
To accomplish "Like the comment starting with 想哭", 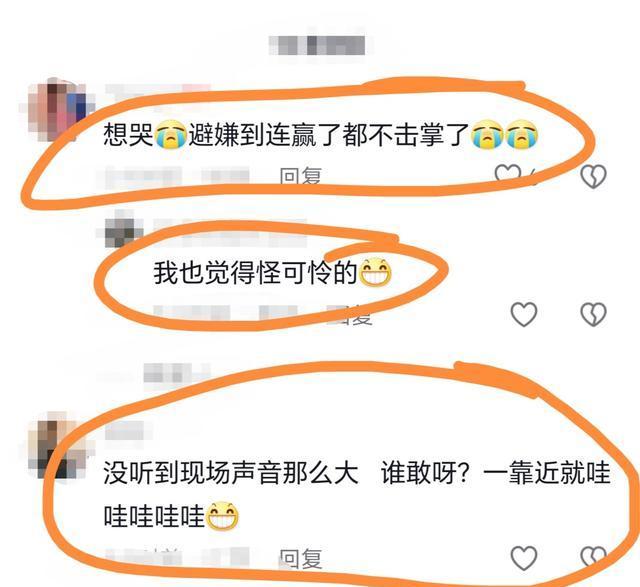I will point(508,175).
